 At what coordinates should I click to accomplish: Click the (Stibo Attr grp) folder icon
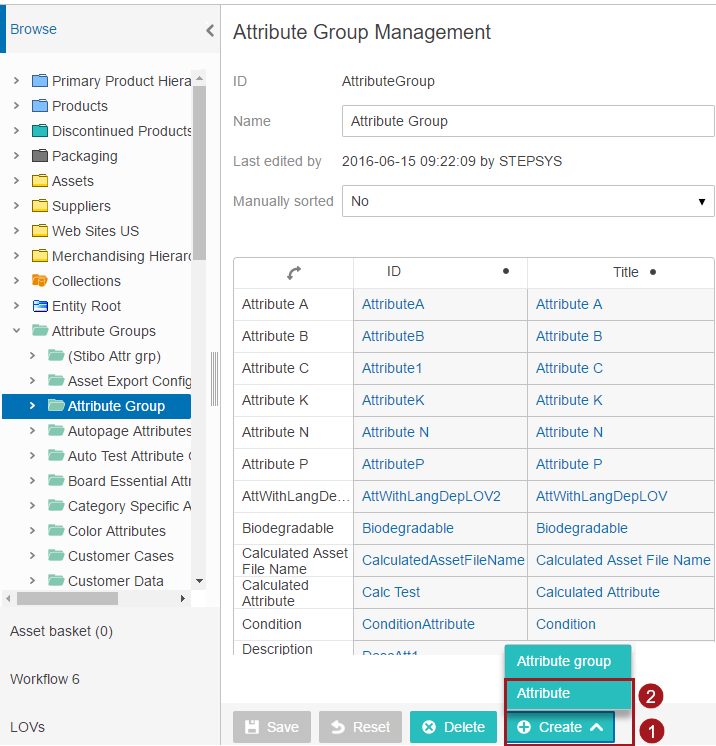[x=56, y=355]
